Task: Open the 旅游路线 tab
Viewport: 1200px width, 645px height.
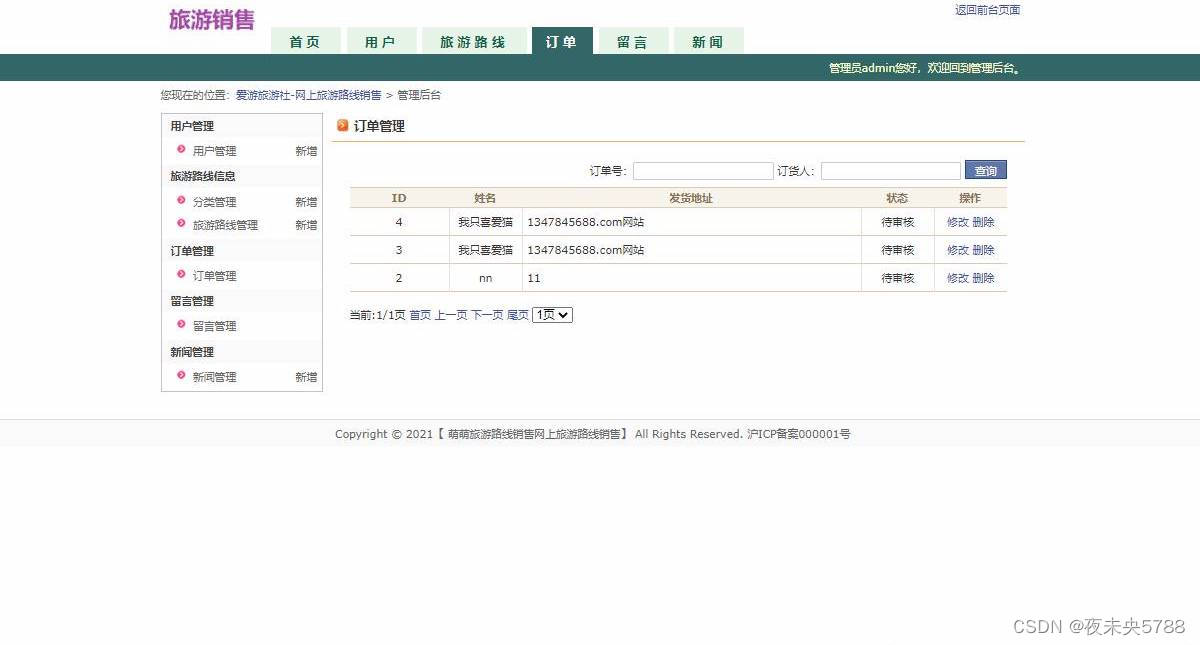Action: tap(474, 41)
